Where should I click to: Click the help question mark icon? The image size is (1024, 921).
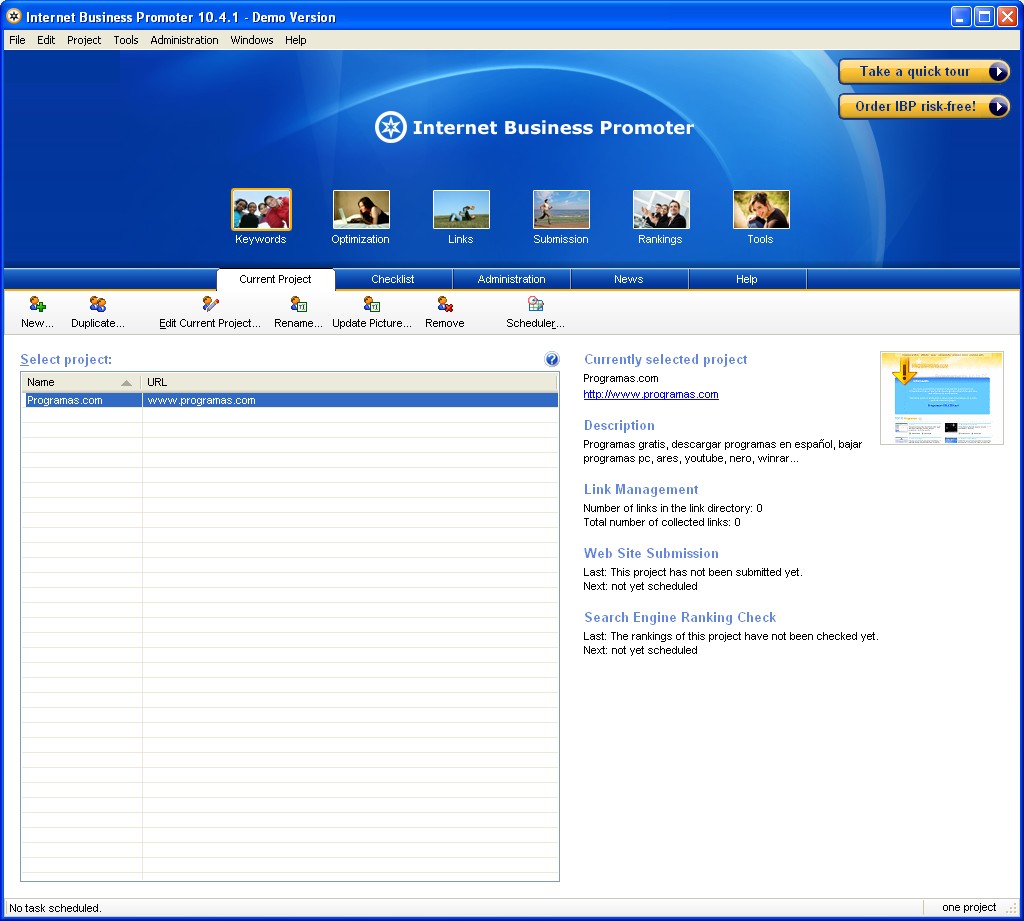(x=552, y=359)
